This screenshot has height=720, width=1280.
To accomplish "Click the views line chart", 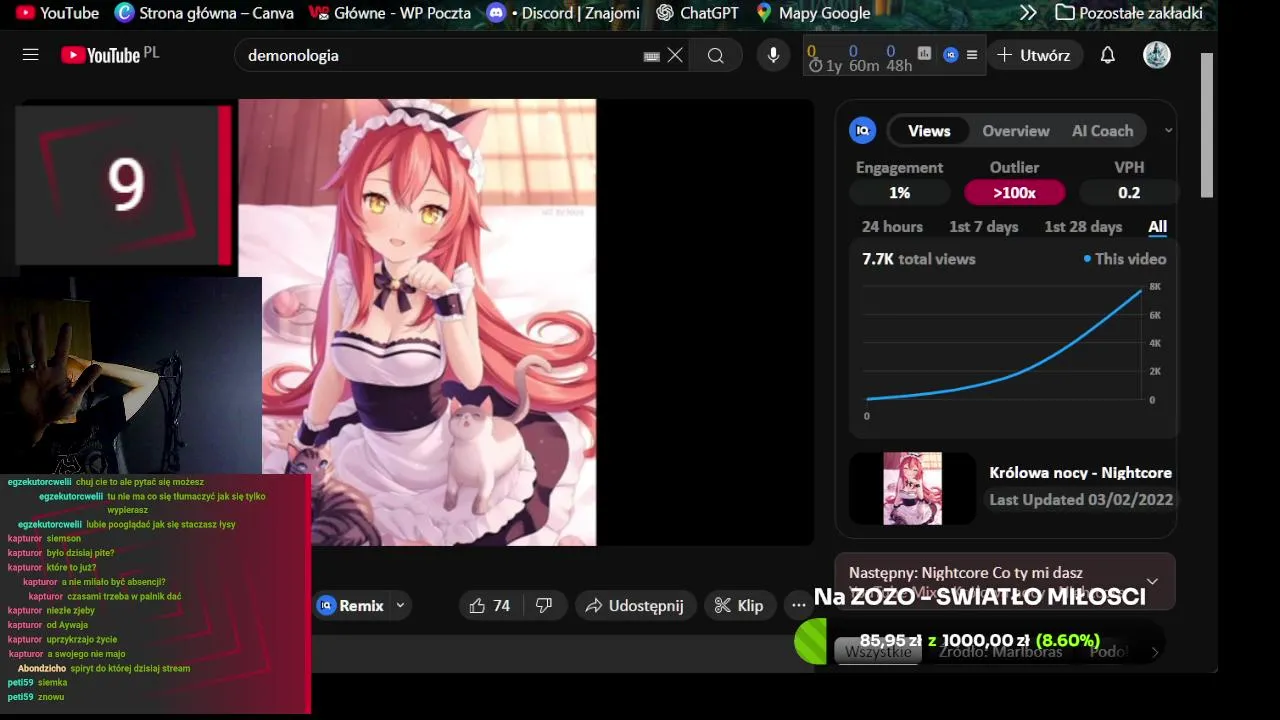I will (1005, 345).
